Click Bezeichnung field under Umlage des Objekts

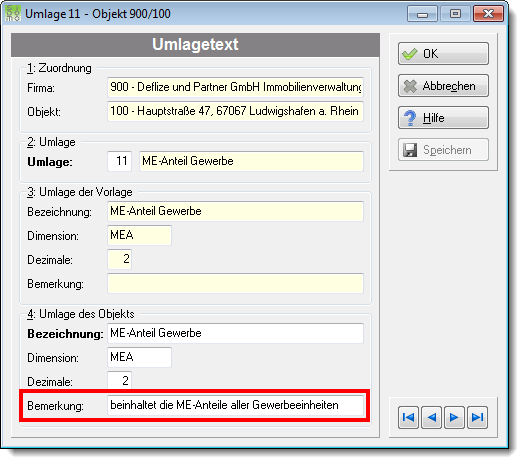point(235,333)
